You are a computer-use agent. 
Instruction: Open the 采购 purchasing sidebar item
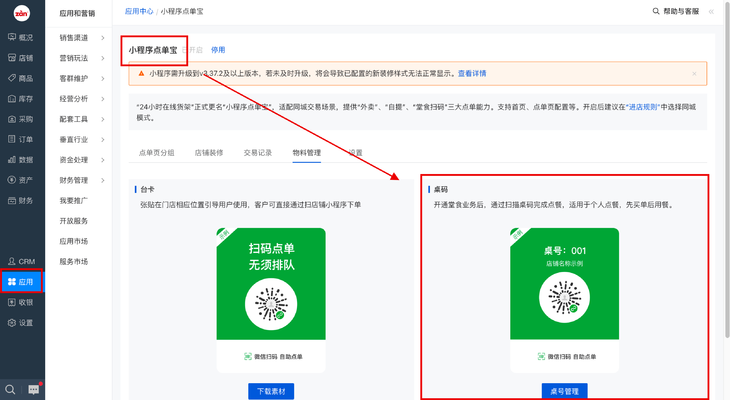click(x=21, y=119)
